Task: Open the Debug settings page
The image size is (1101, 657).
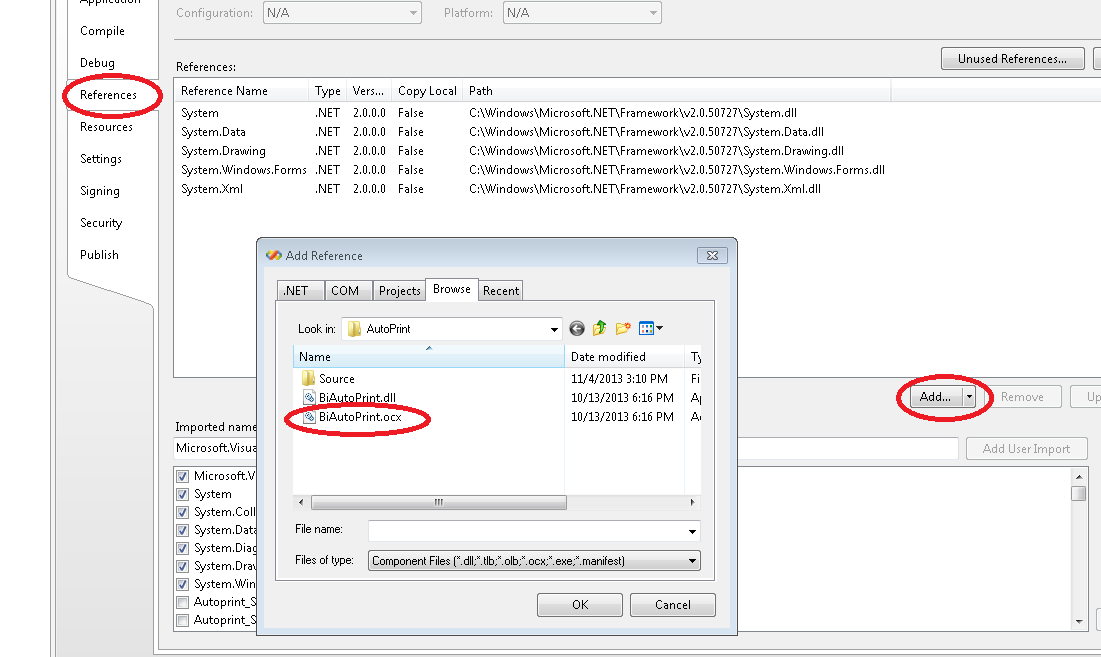Action: point(98,63)
